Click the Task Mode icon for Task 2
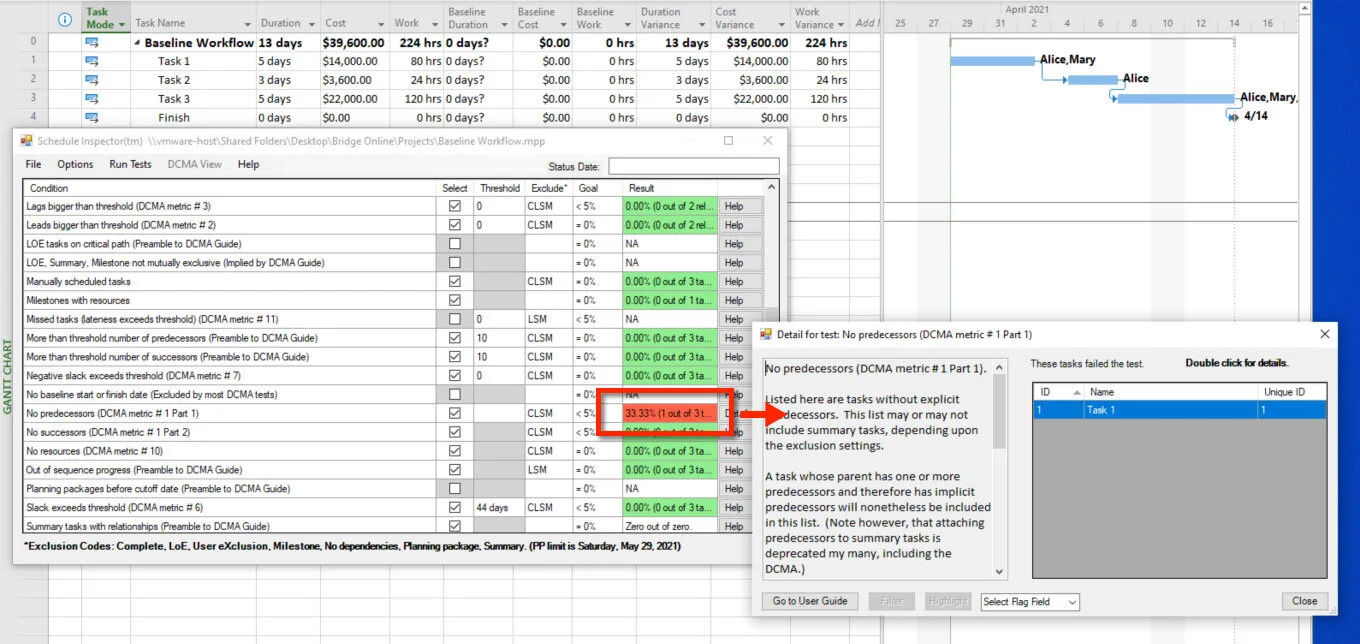1360x644 pixels. (93, 79)
